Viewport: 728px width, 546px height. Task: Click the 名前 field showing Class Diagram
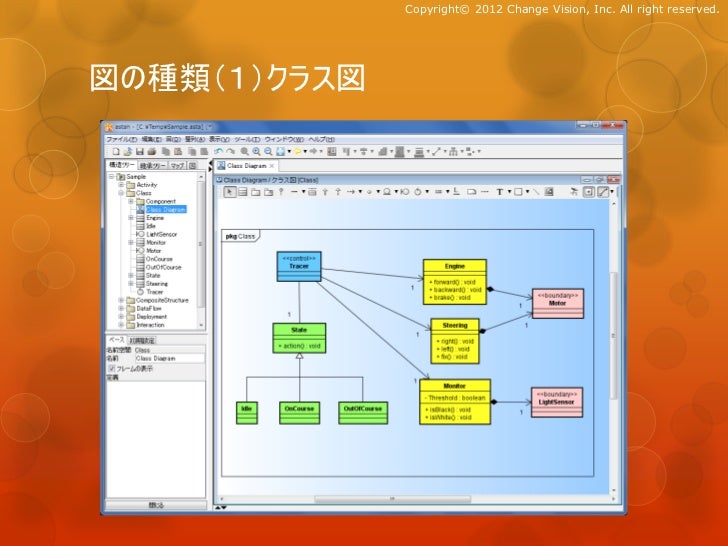[x=169, y=358]
